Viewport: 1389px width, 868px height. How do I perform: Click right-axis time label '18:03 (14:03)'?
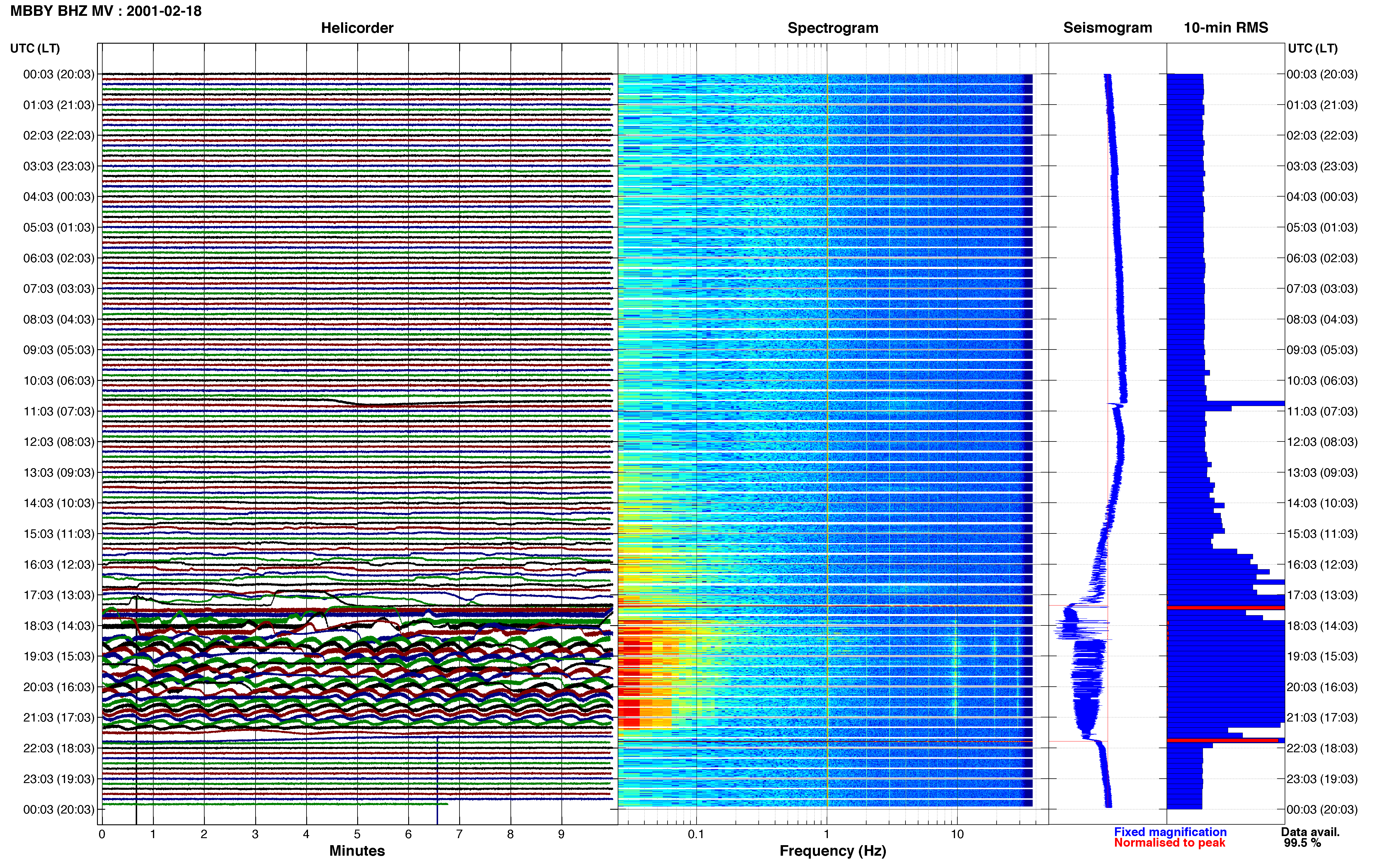click(1322, 626)
